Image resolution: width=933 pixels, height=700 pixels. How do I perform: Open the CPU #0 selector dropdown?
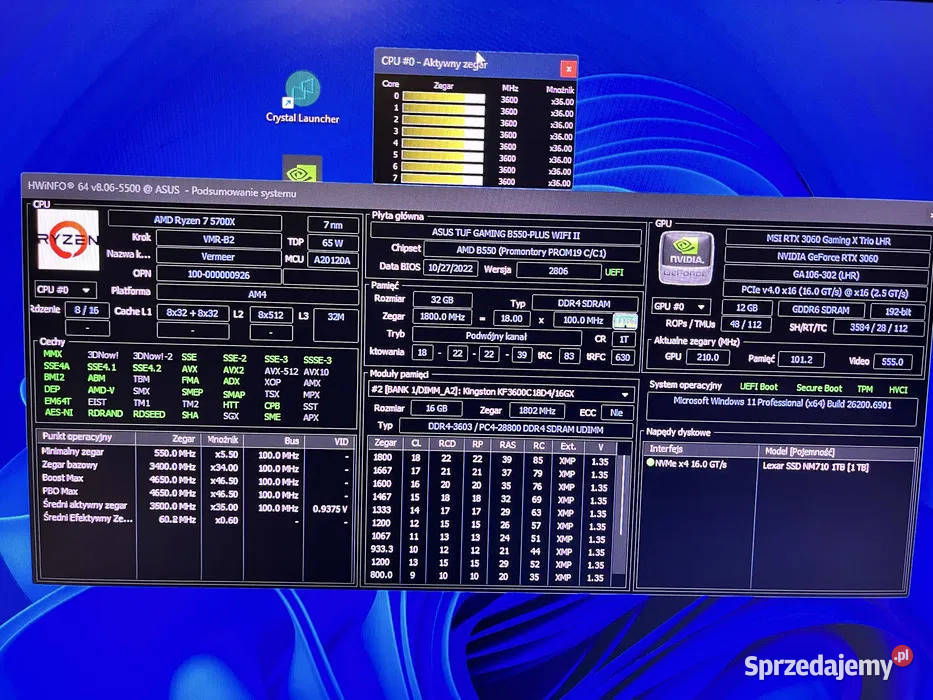tap(66, 290)
